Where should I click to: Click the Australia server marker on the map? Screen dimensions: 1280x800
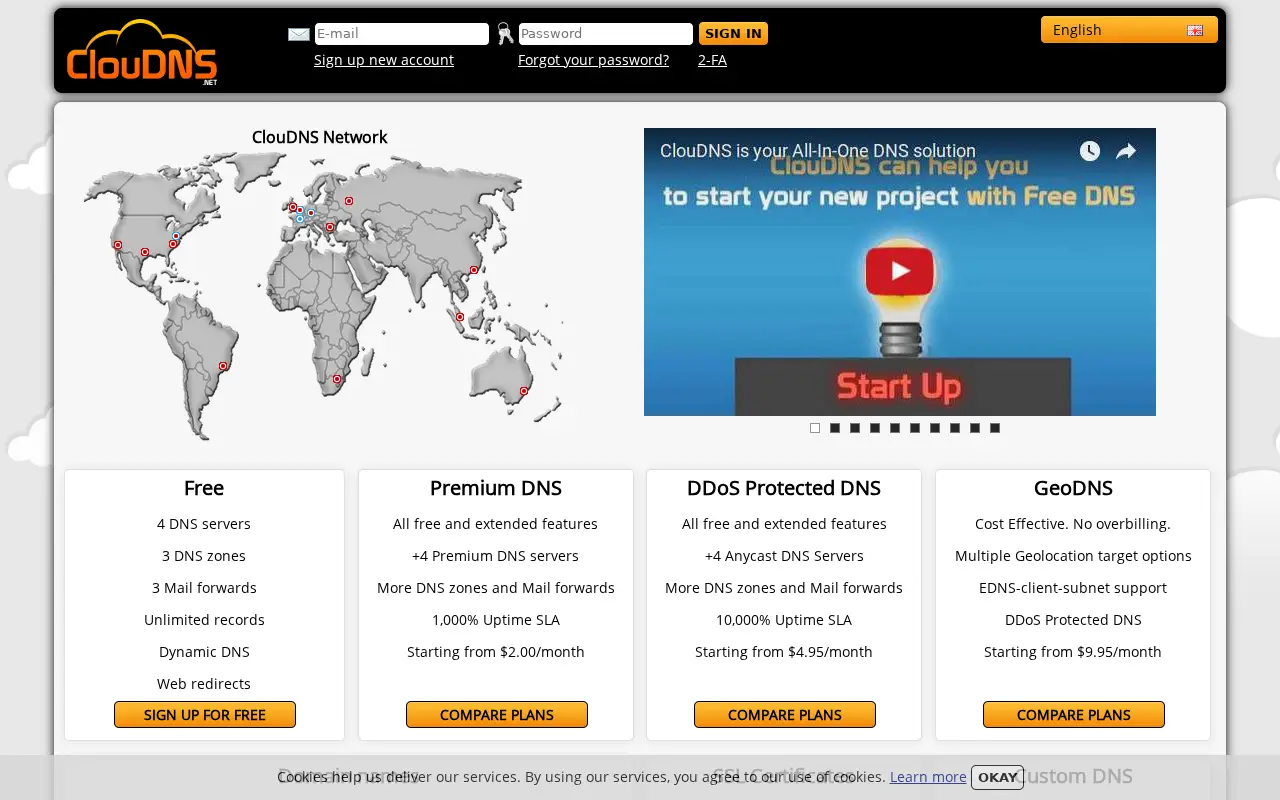(x=524, y=391)
